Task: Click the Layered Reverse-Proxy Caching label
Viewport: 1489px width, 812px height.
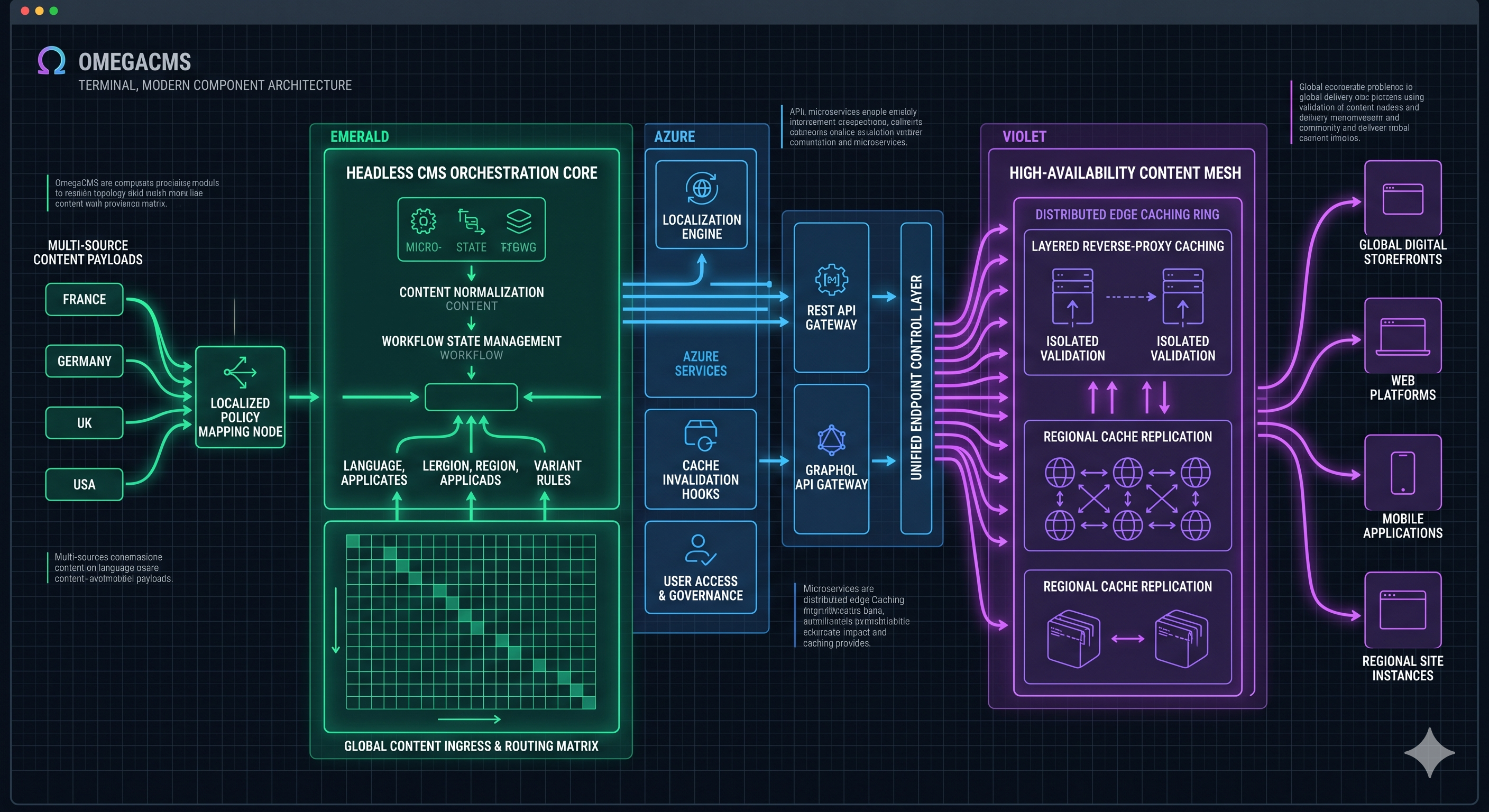Action: point(1128,246)
